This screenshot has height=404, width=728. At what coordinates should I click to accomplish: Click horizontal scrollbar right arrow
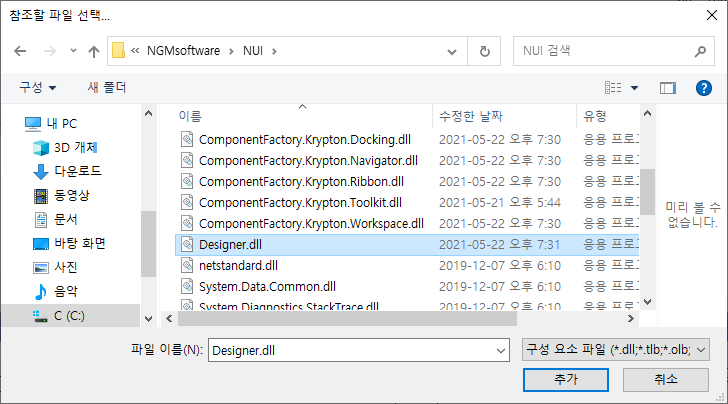630,319
